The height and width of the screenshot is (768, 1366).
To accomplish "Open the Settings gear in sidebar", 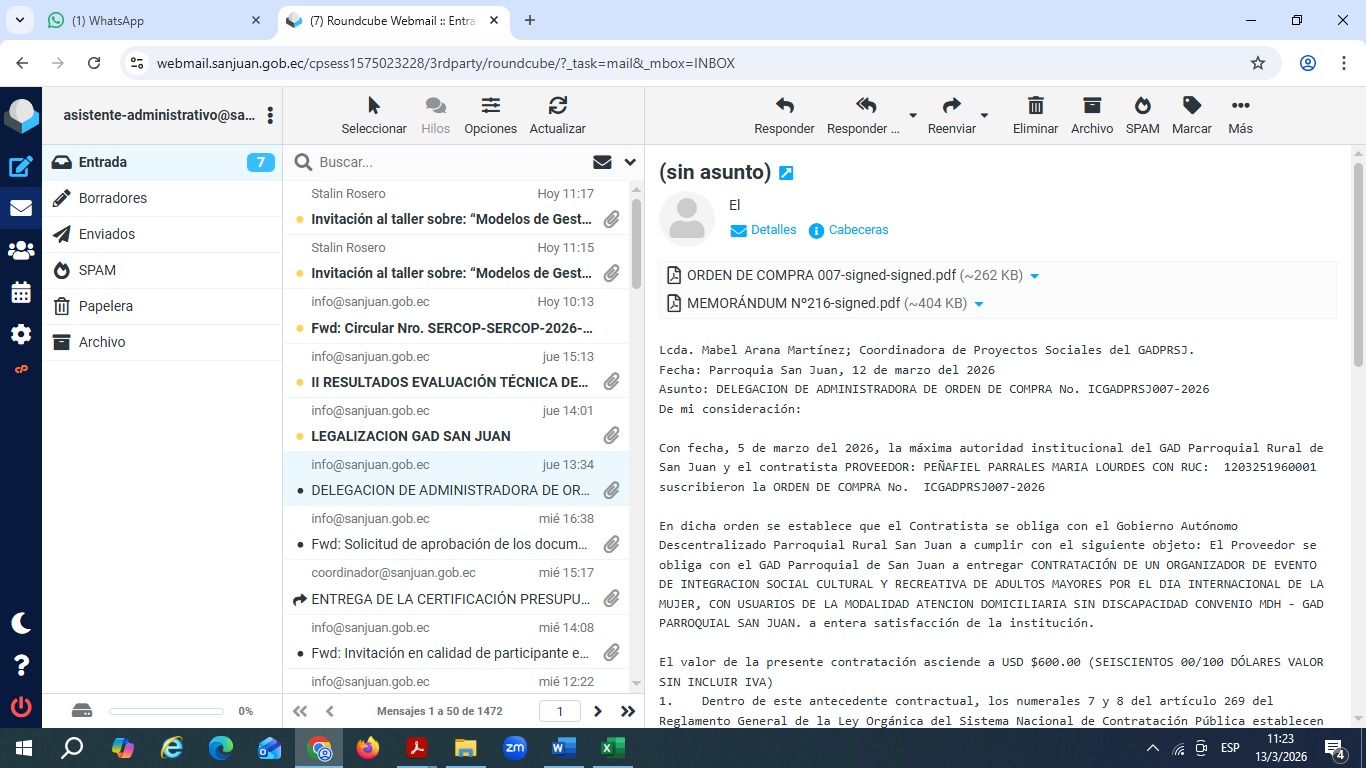I will (x=21, y=334).
